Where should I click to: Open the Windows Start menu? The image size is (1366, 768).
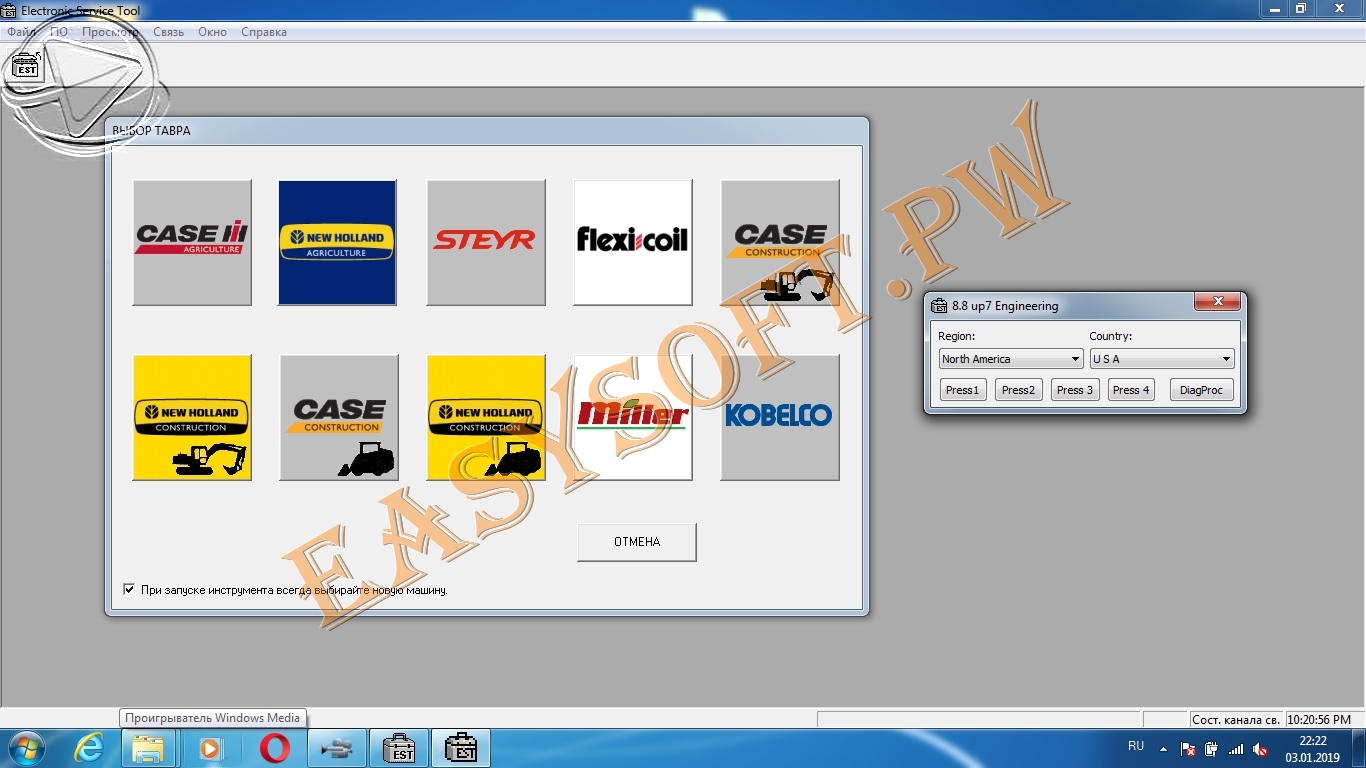point(27,748)
